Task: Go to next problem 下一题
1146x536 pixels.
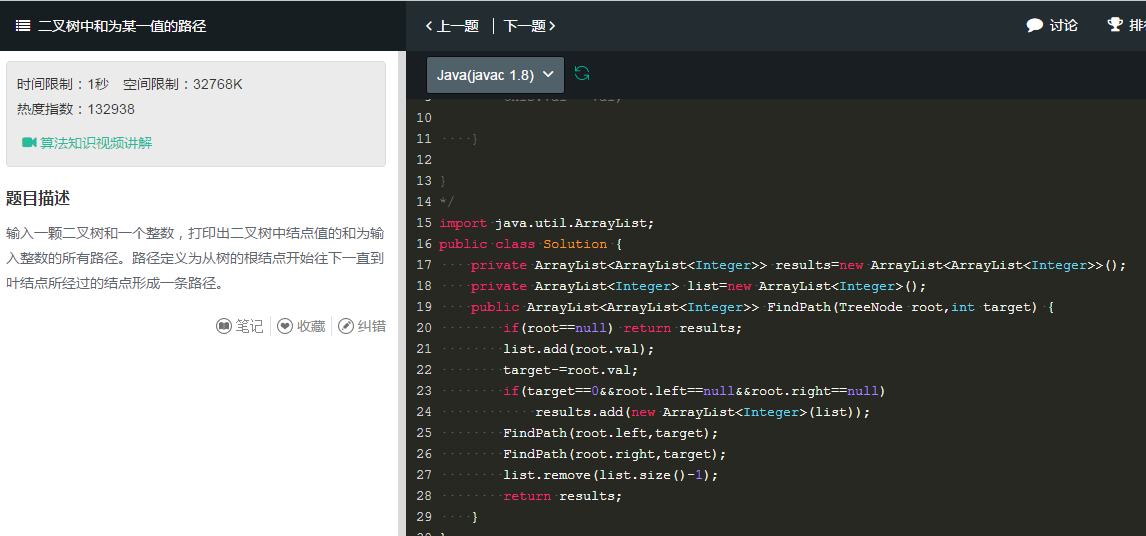Action: [530, 26]
